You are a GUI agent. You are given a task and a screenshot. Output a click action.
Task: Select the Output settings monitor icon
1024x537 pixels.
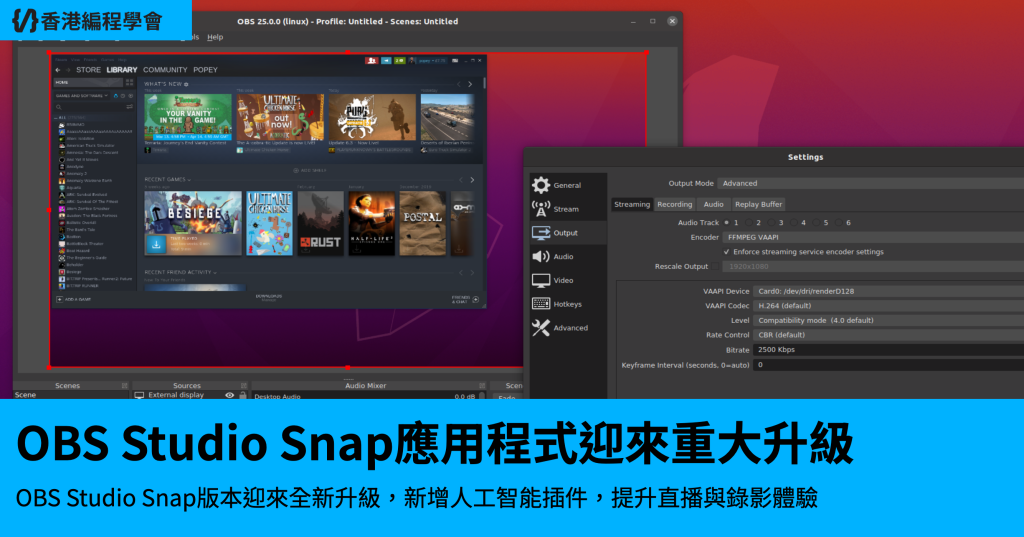541,233
